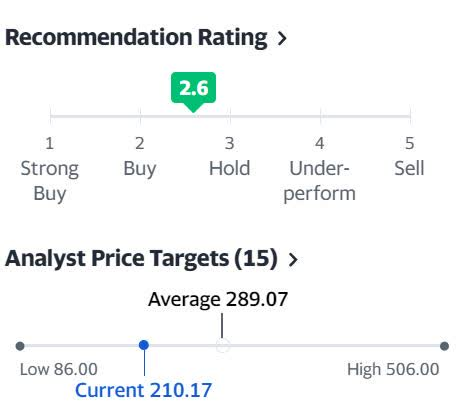Viewport: 461px width, 416px height.
Task: Click the tick mark above 4 on rating scale
Action: coord(321,116)
